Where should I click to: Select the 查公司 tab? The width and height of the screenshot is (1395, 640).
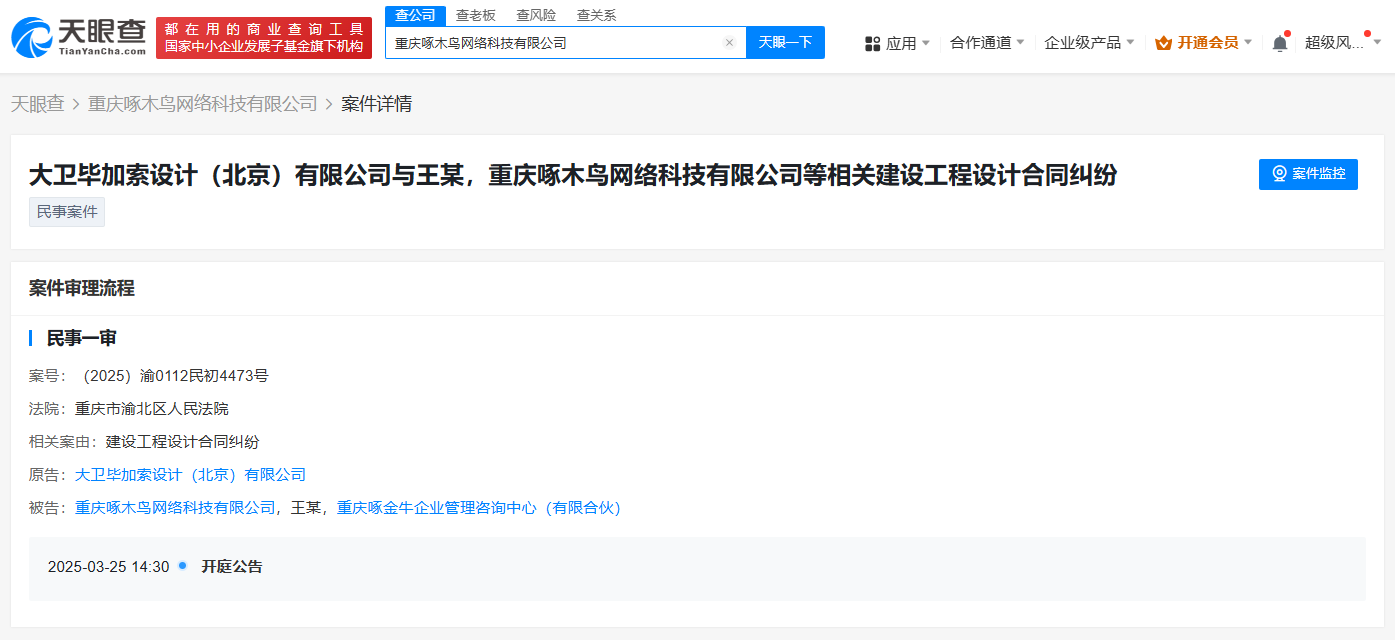415,15
